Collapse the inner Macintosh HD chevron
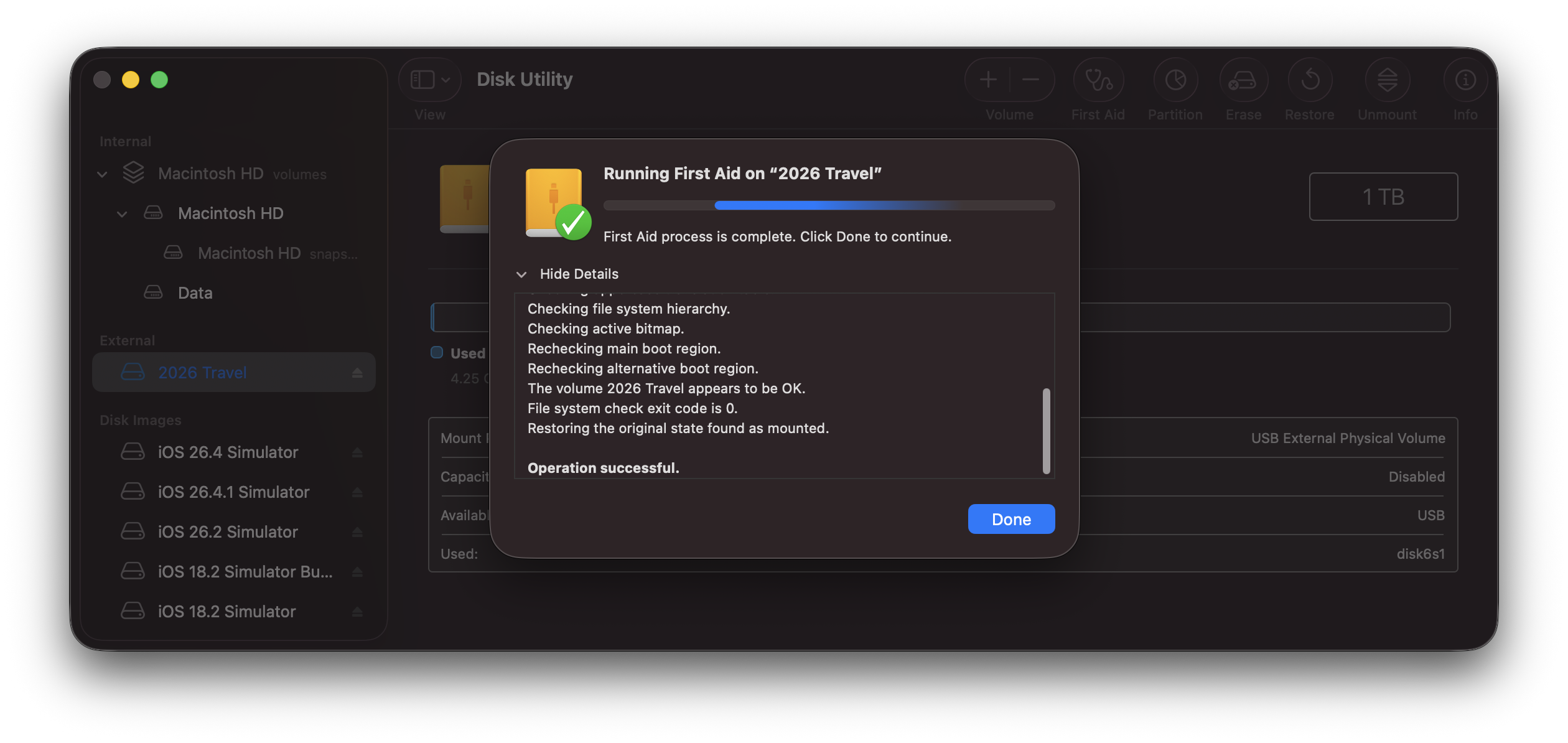The height and width of the screenshot is (743, 1568). [122, 214]
